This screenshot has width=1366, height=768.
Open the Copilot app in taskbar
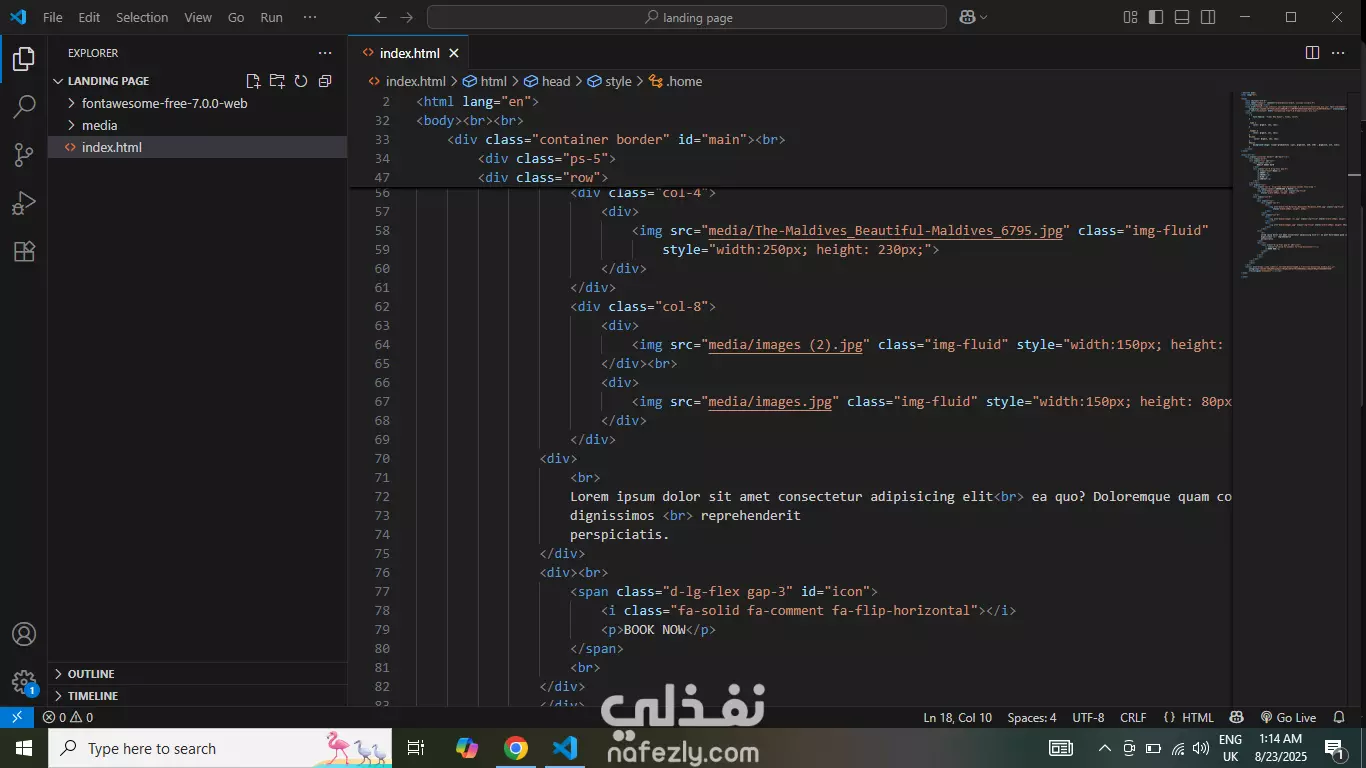tap(467, 748)
